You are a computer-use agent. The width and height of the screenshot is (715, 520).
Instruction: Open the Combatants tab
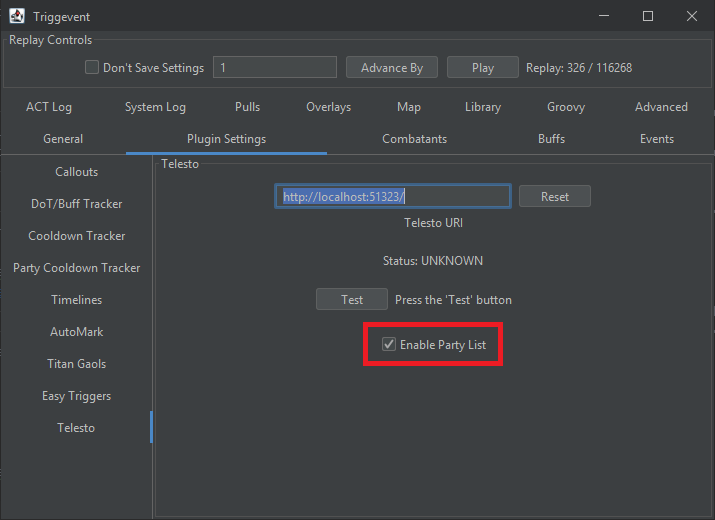coord(414,139)
